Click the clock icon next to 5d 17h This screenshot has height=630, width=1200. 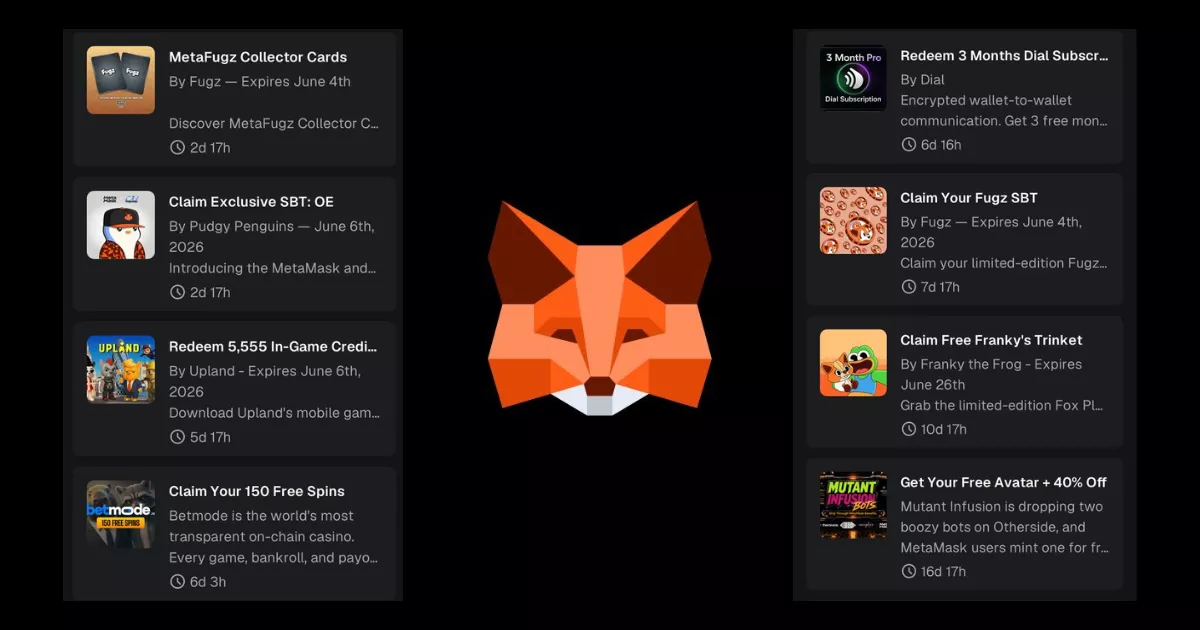[177, 437]
